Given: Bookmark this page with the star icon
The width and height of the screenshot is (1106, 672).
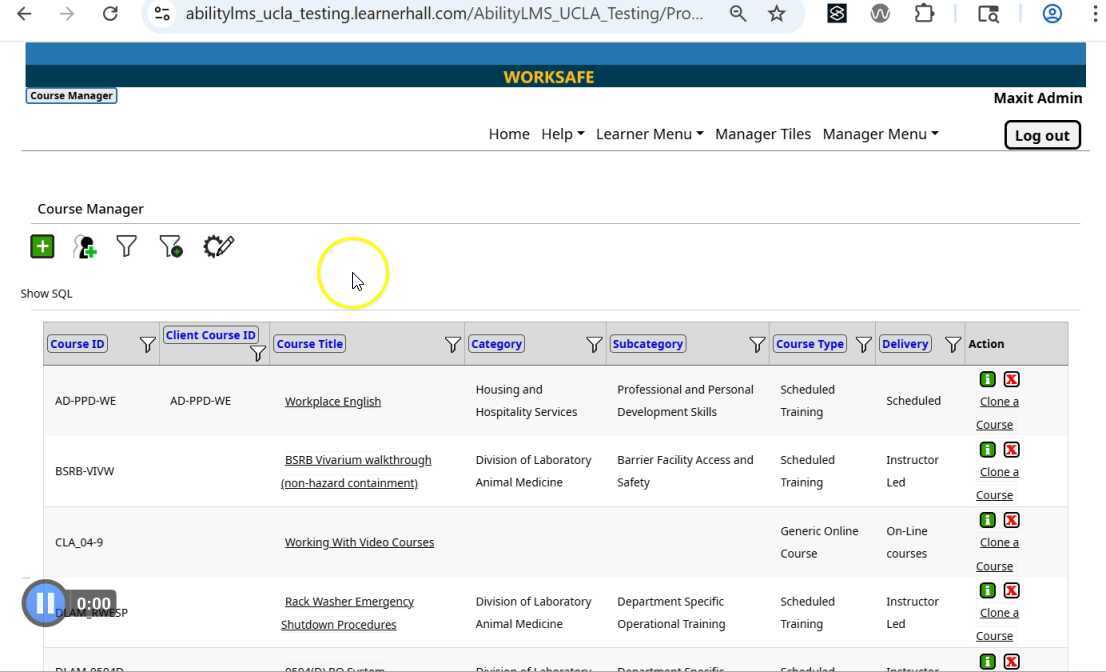Looking at the screenshot, I should 776,14.
